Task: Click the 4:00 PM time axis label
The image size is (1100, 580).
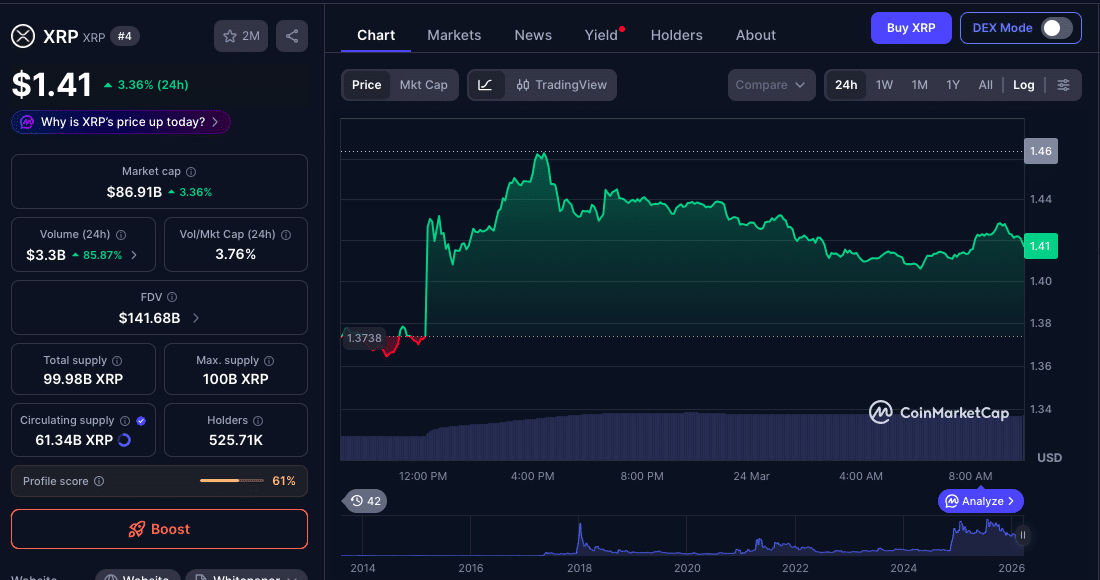Action: (x=532, y=476)
